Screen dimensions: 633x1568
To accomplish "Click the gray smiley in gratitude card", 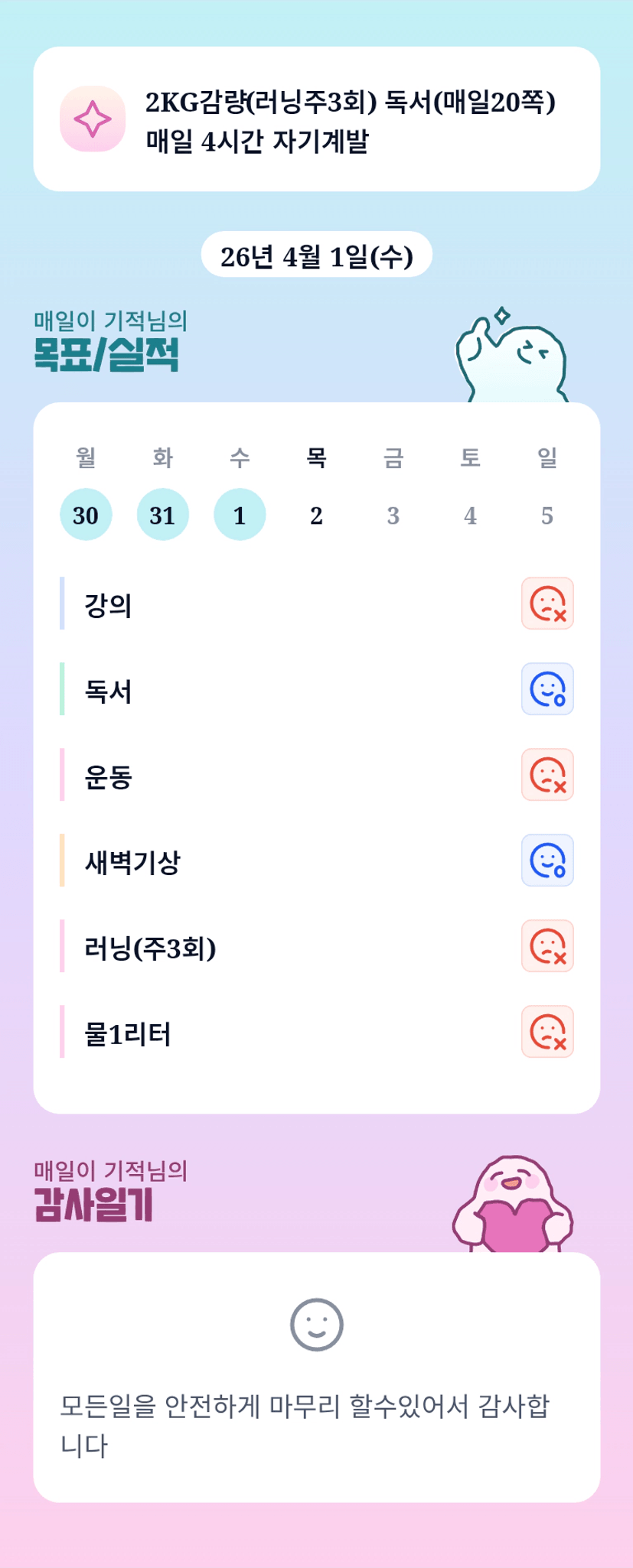I will click(316, 1325).
